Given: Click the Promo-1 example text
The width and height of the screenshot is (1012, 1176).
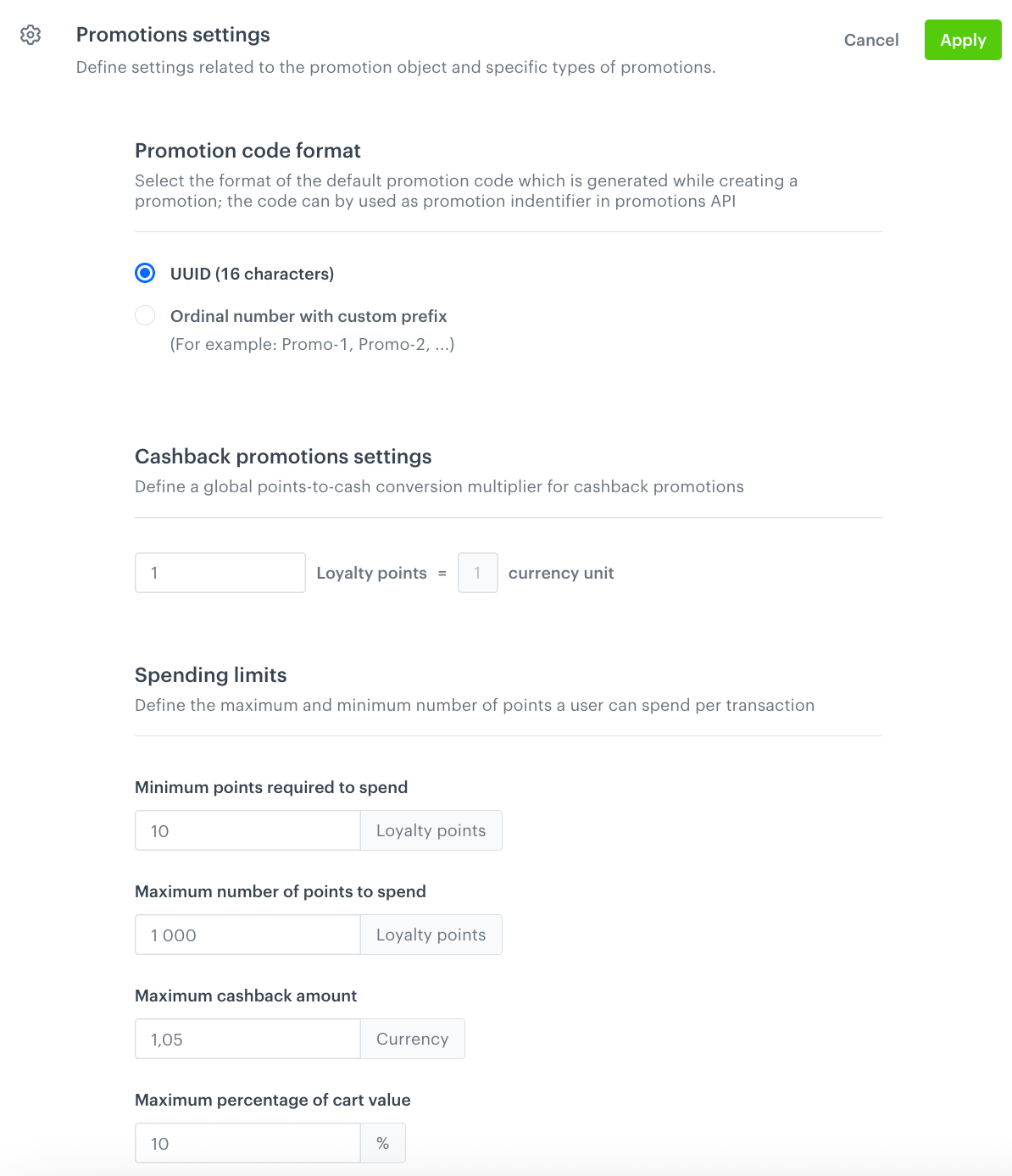Looking at the screenshot, I should click(312, 344).
